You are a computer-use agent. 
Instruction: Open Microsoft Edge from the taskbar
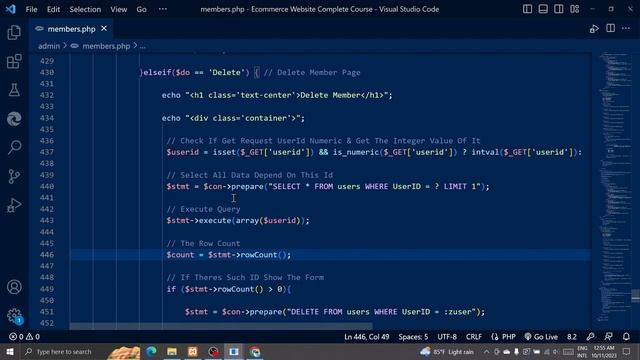click(151, 351)
